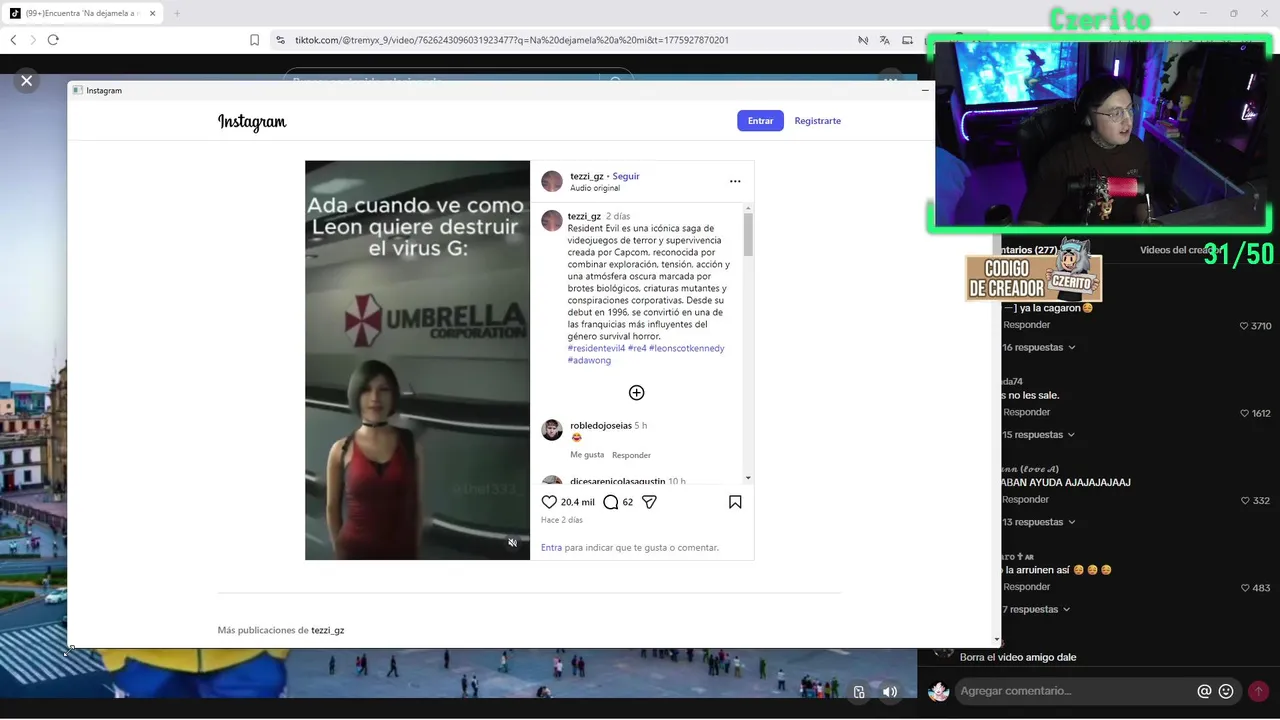Like the TikTok comment with 1612 likes
The width and height of the screenshot is (1280, 720).
click(1245, 413)
